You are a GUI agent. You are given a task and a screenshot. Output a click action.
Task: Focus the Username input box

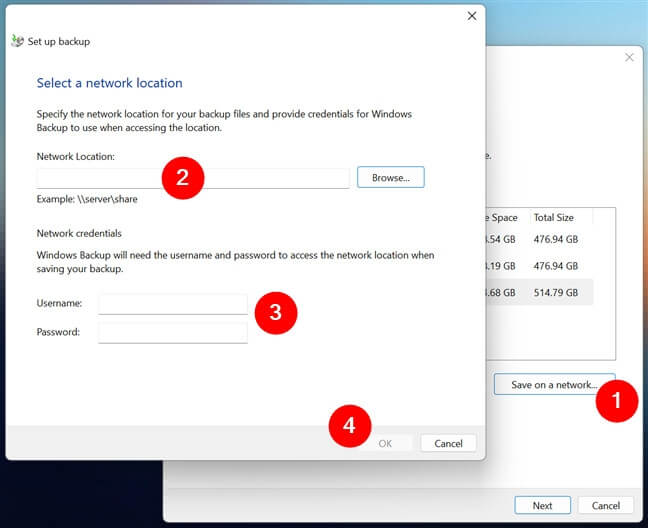click(x=172, y=303)
